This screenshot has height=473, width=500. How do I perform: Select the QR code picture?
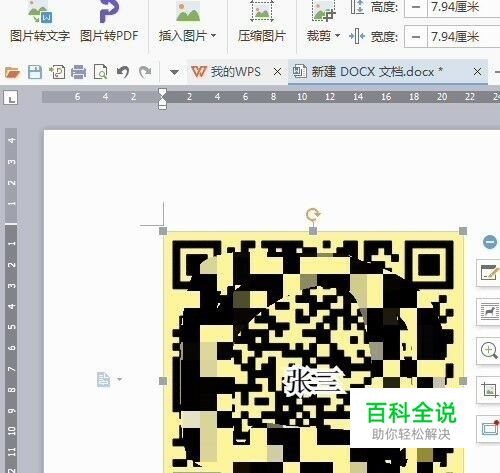[x=313, y=352]
